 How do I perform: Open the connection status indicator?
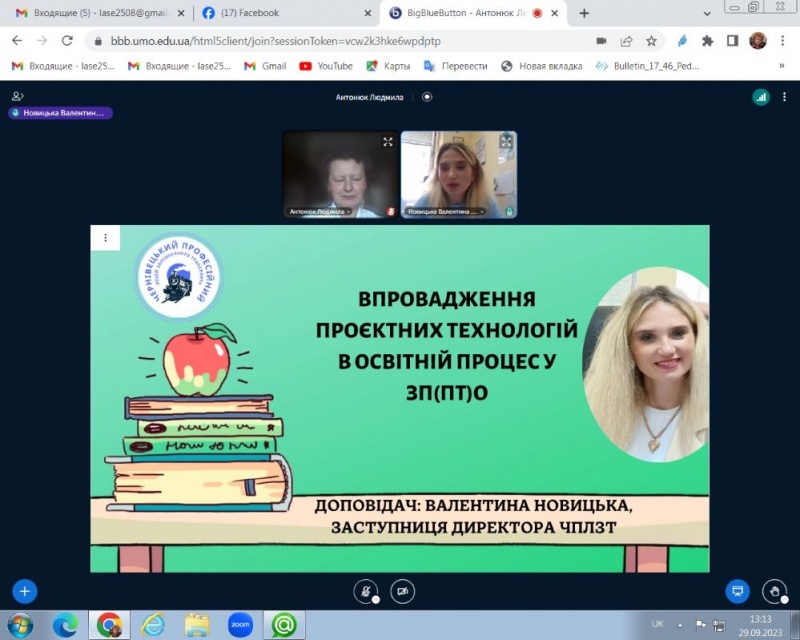click(x=761, y=97)
